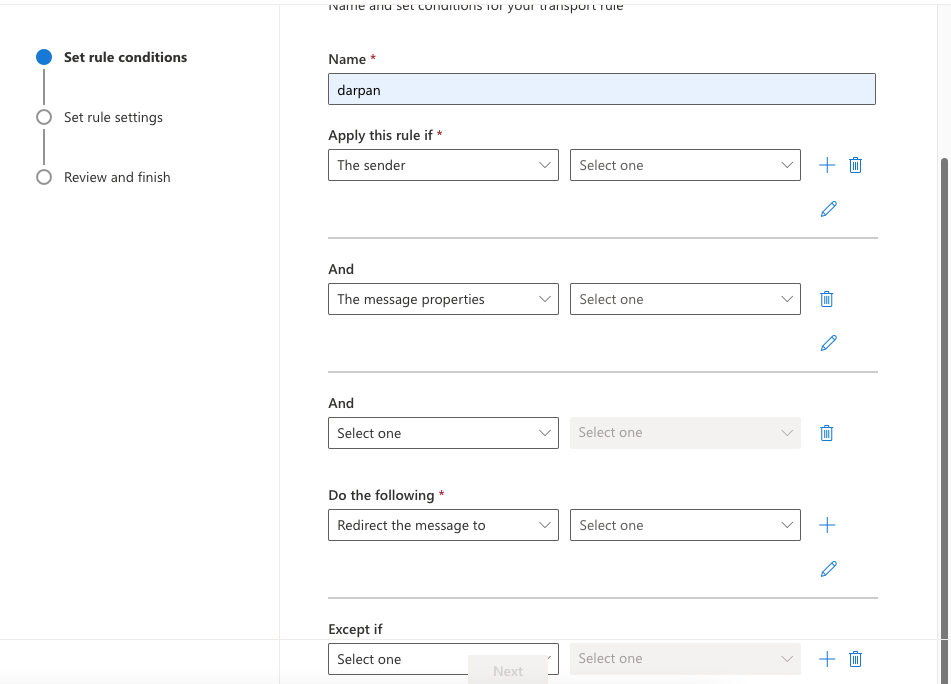Open the third And condition Select one dropdown
Image resolution: width=951 pixels, height=684 pixels.
tap(443, 433)
